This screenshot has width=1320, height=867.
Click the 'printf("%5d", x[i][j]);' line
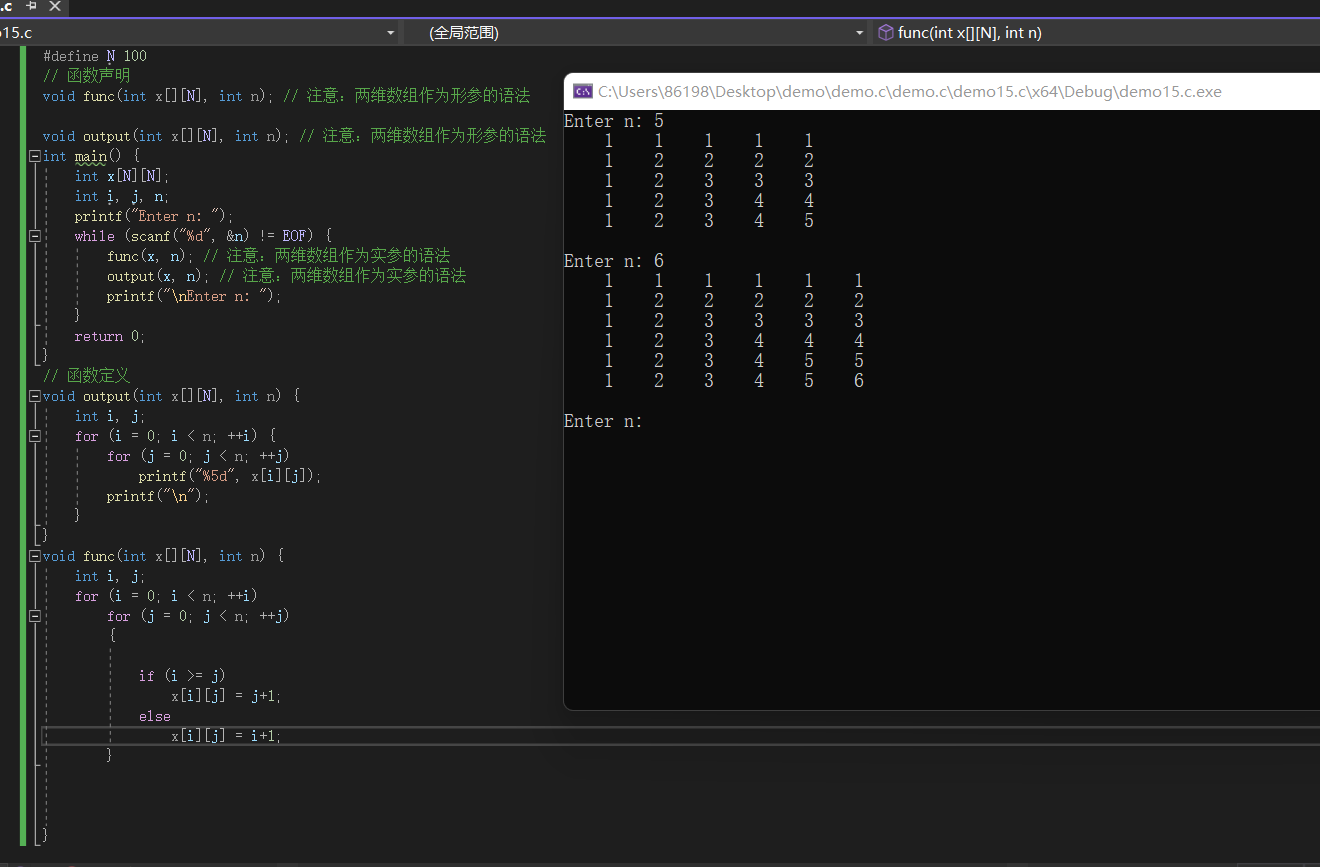[x=230, y=476]
